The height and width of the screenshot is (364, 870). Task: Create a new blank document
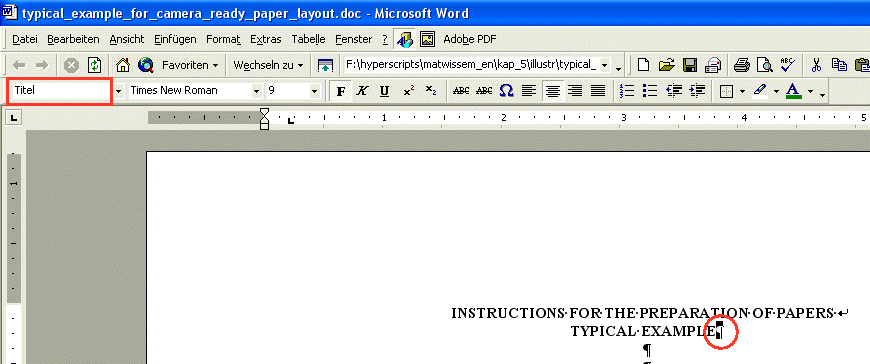coord(643,65)
